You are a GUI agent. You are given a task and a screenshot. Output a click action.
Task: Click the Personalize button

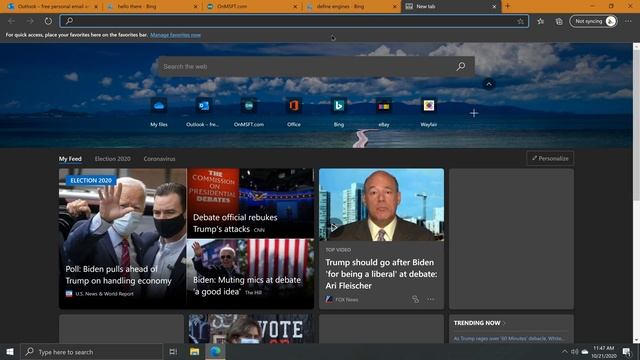pyautogui.click(x=550, y=158)
